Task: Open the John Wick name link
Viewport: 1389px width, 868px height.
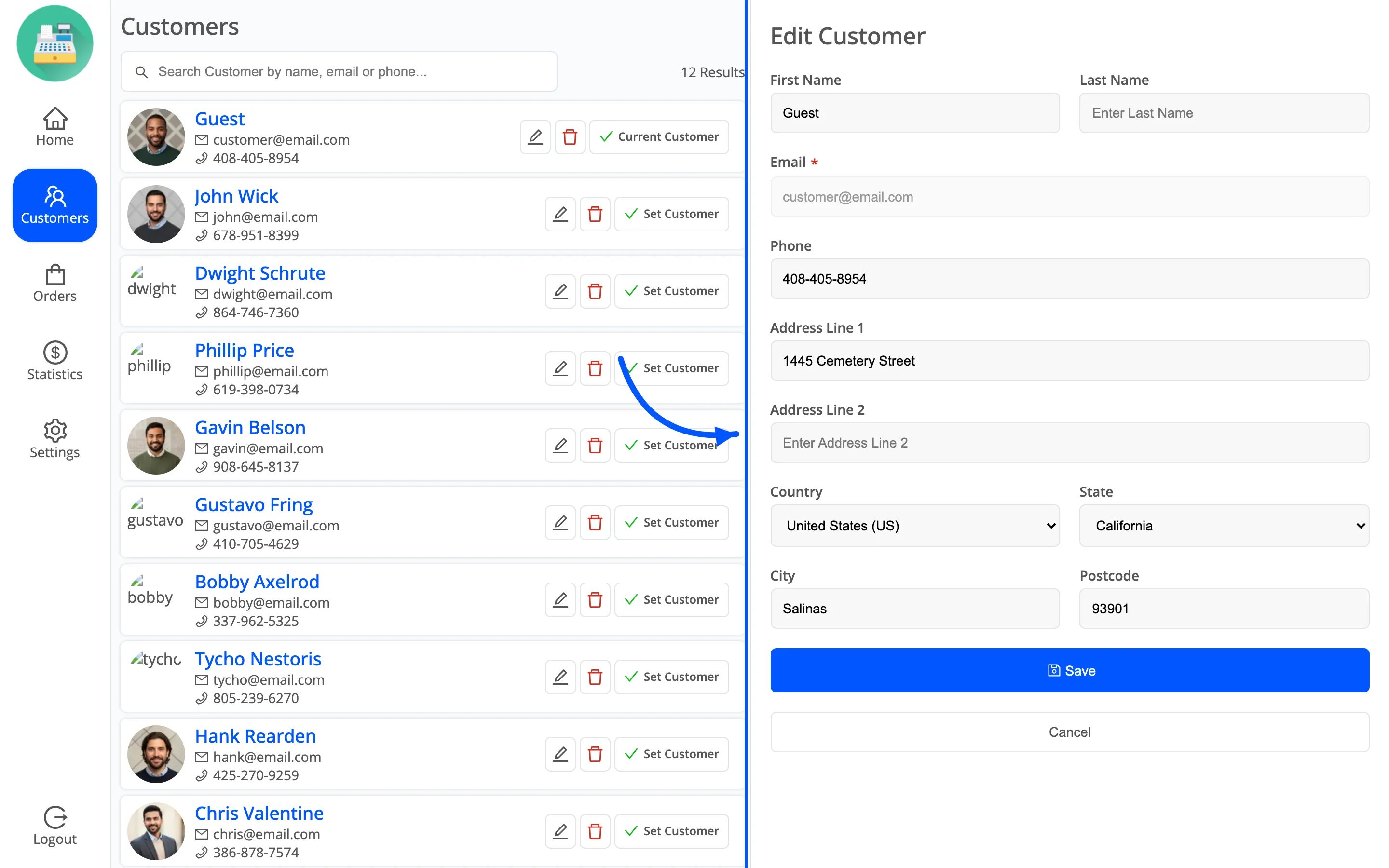Action: 236,196
